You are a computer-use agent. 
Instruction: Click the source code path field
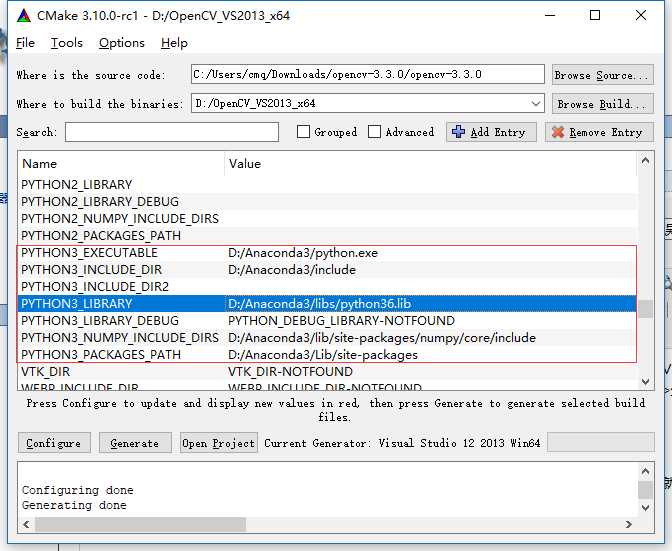pyautogui.click(x=368, y=75)
